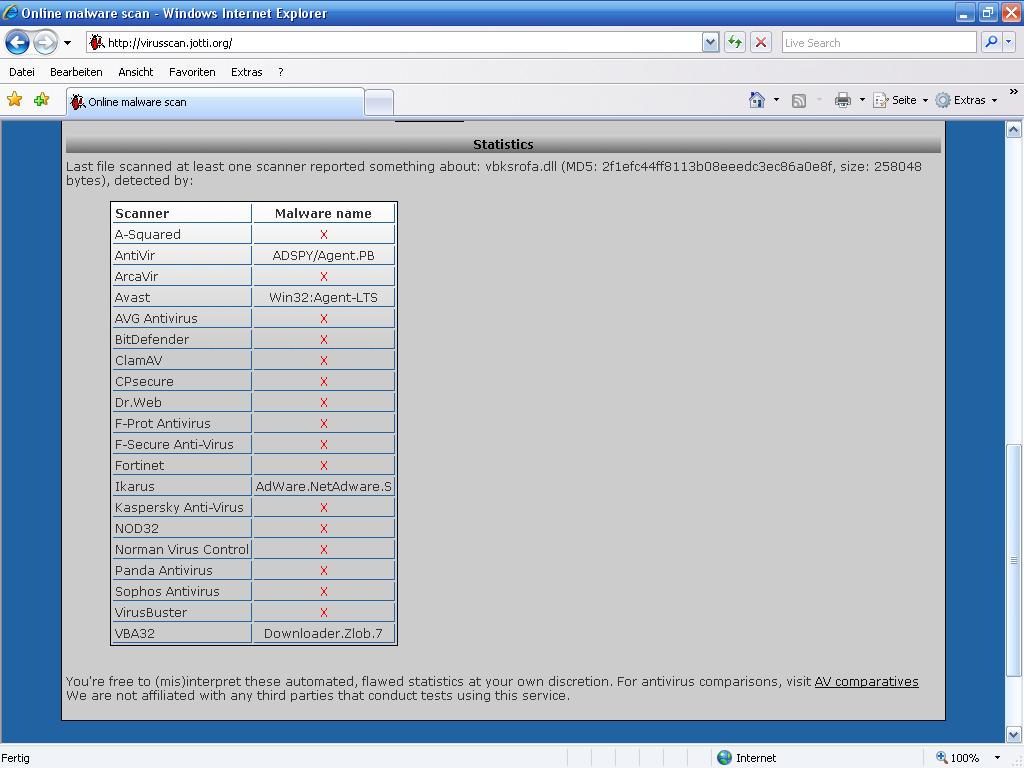Select ADSPY/Agent.PB malware name cell
The image size is (1024, 768).
click(323, 255)
